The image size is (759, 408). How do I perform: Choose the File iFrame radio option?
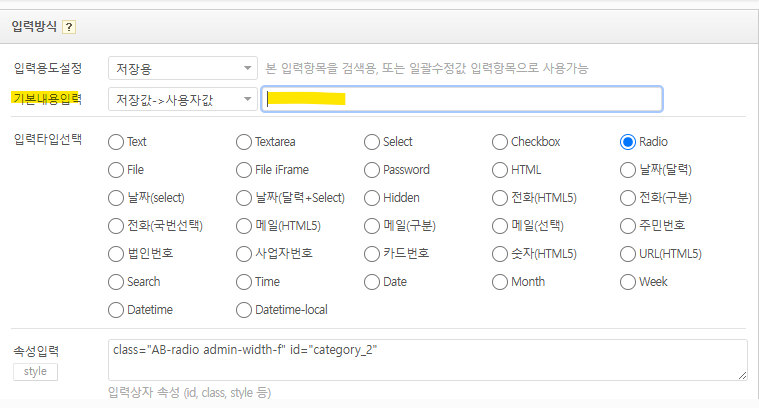pyautogui.click(x=244, y=170)
